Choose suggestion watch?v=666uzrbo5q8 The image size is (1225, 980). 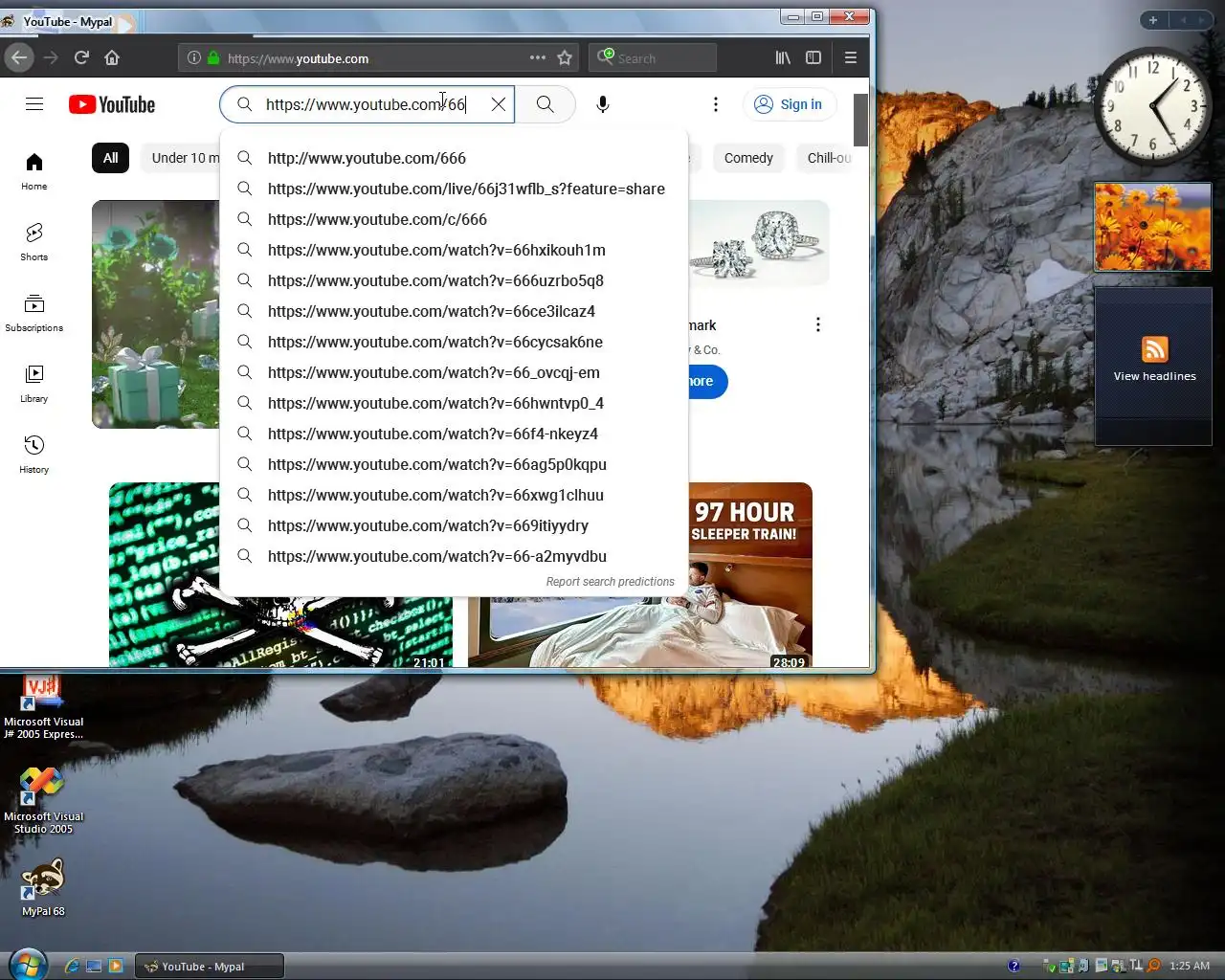click(x=454, y=280)
